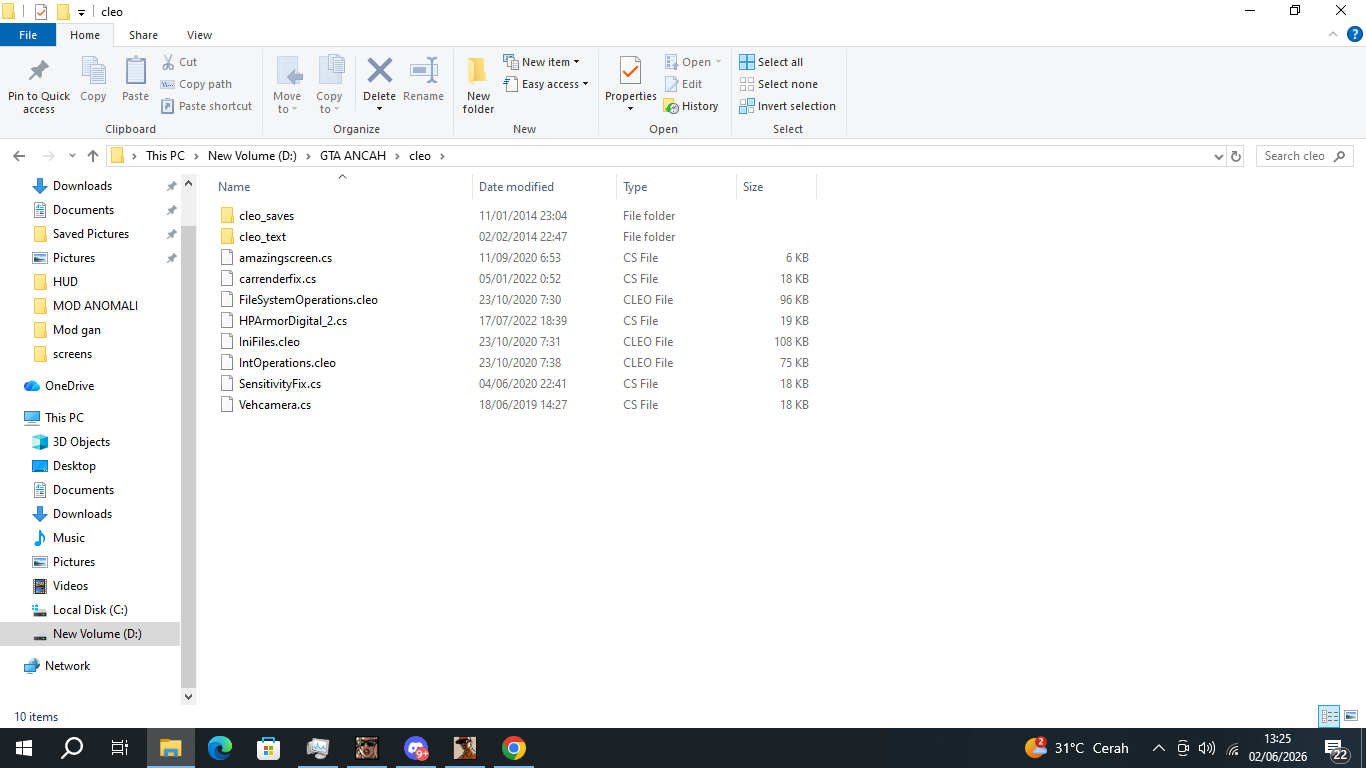Switch to the Share ribbon tab
The height and width of the screenshot is (768, 1366).
pos(143,35)
